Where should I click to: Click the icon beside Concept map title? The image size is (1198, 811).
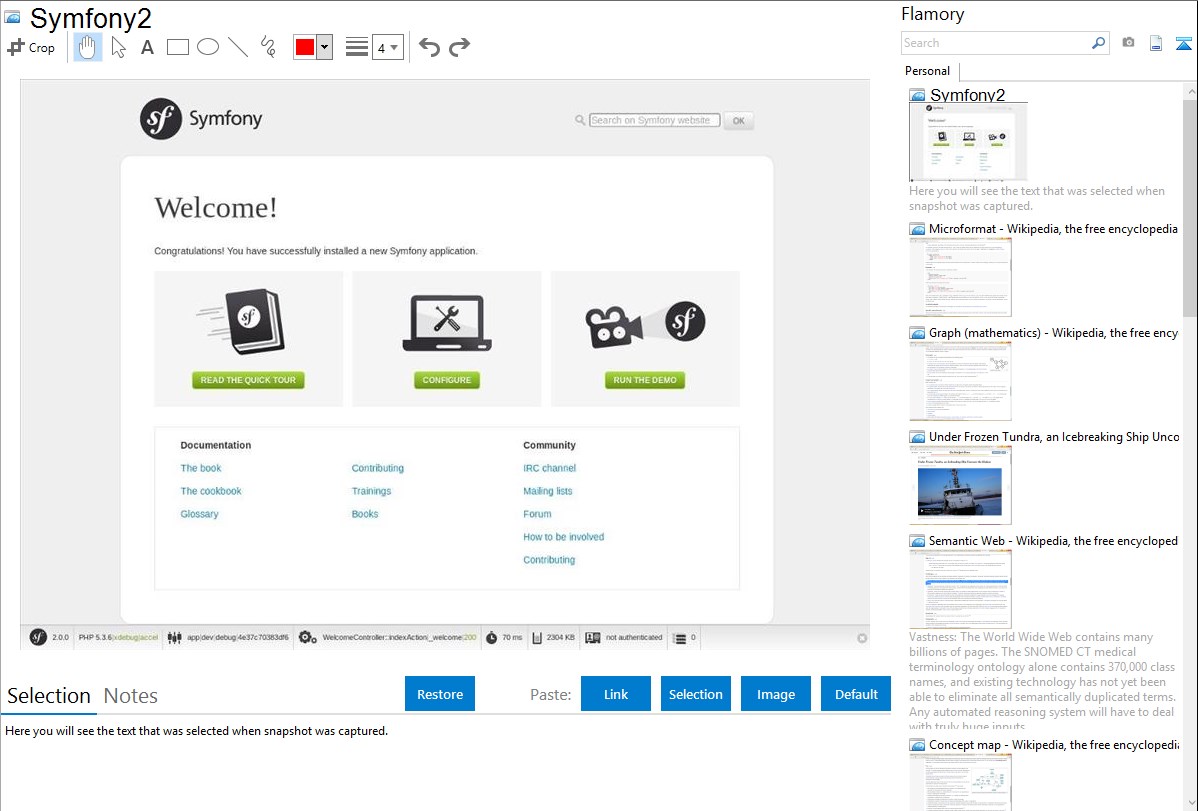[x=917, y=745]
